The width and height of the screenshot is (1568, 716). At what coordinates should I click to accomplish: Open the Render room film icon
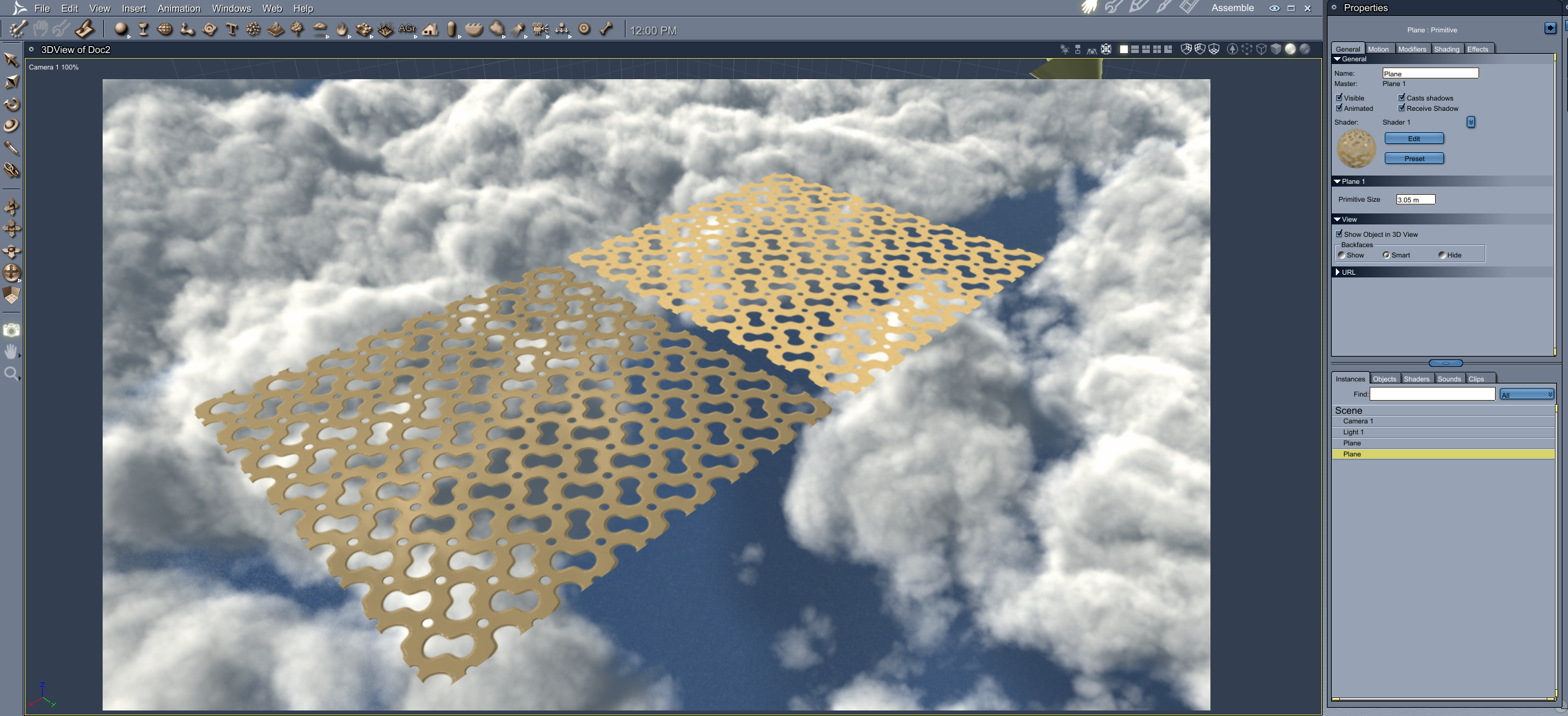pos(1188,8)
